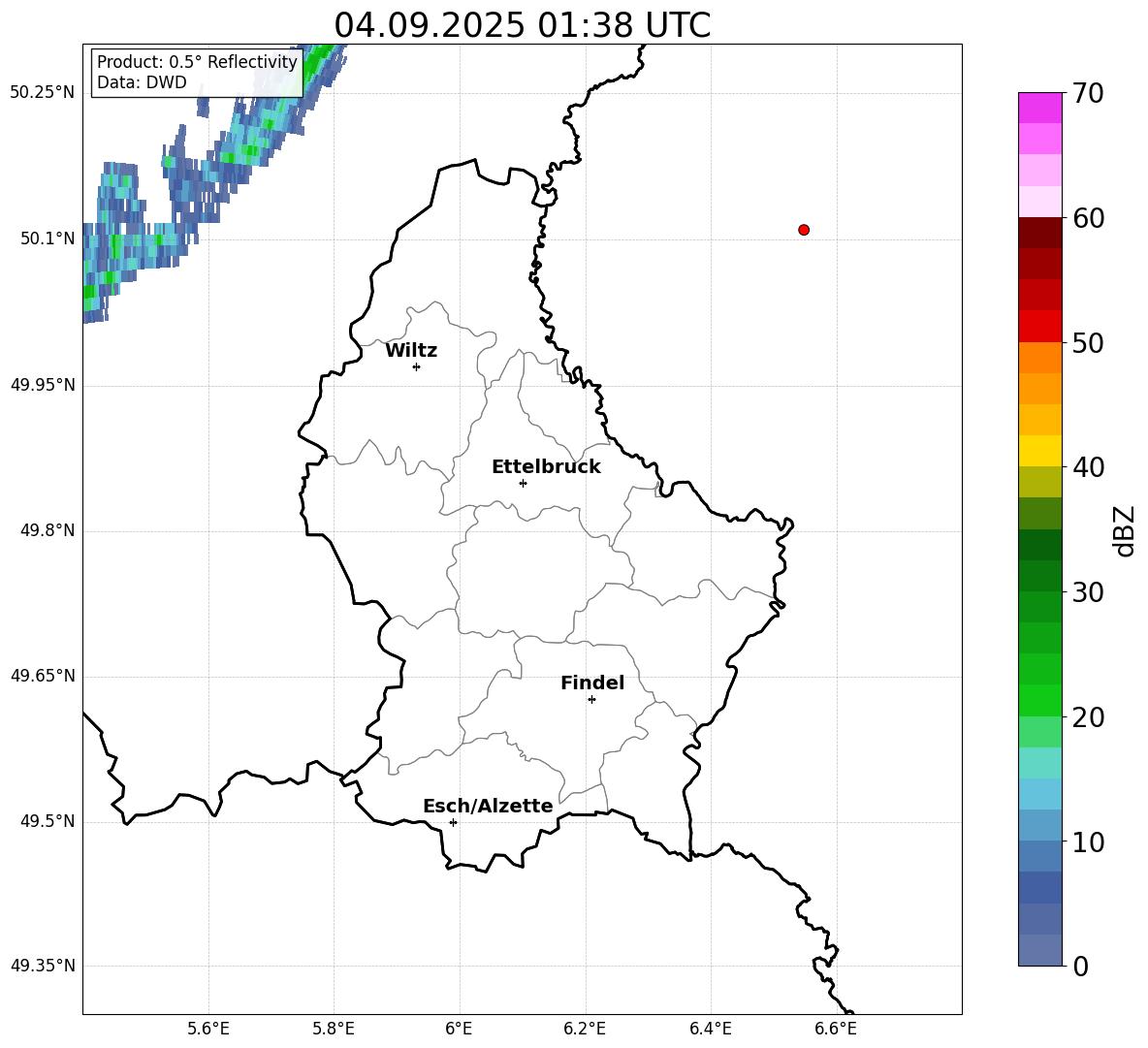Click the 50.25°N latitude label
1148x1048 pixels.
point(43,93)
